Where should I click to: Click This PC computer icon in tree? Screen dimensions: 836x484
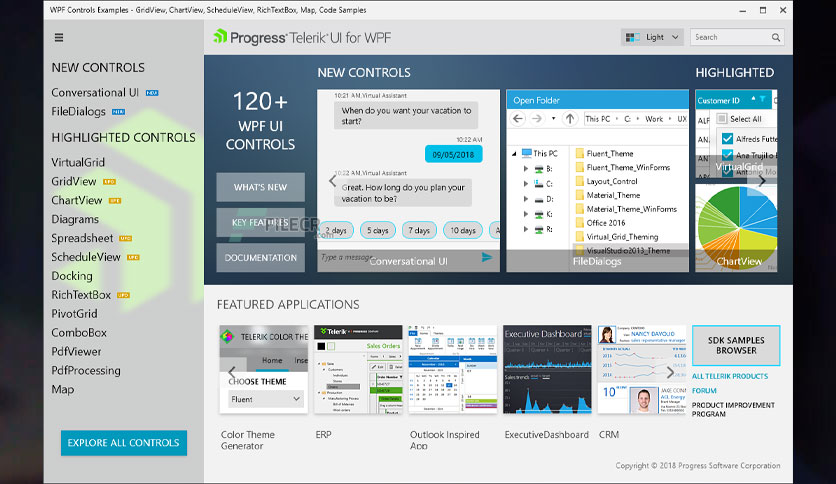click(x=527, y=154)
